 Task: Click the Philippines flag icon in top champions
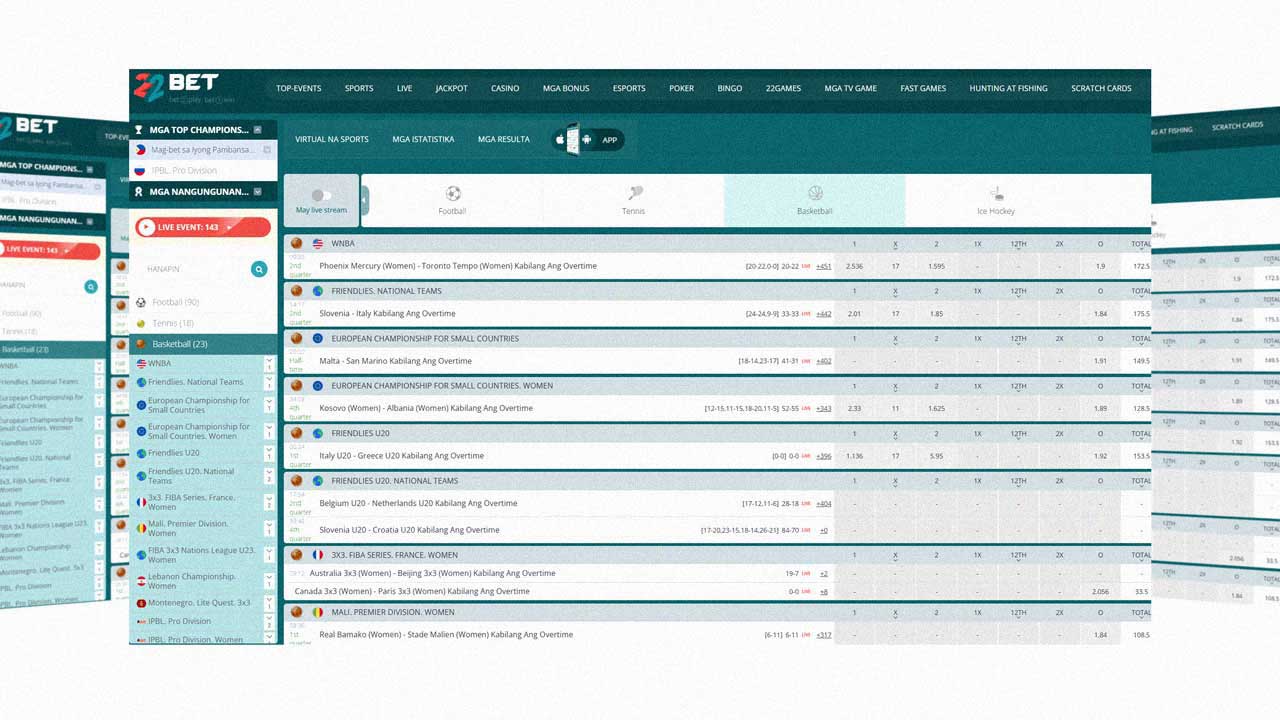(x=140, y=150)
